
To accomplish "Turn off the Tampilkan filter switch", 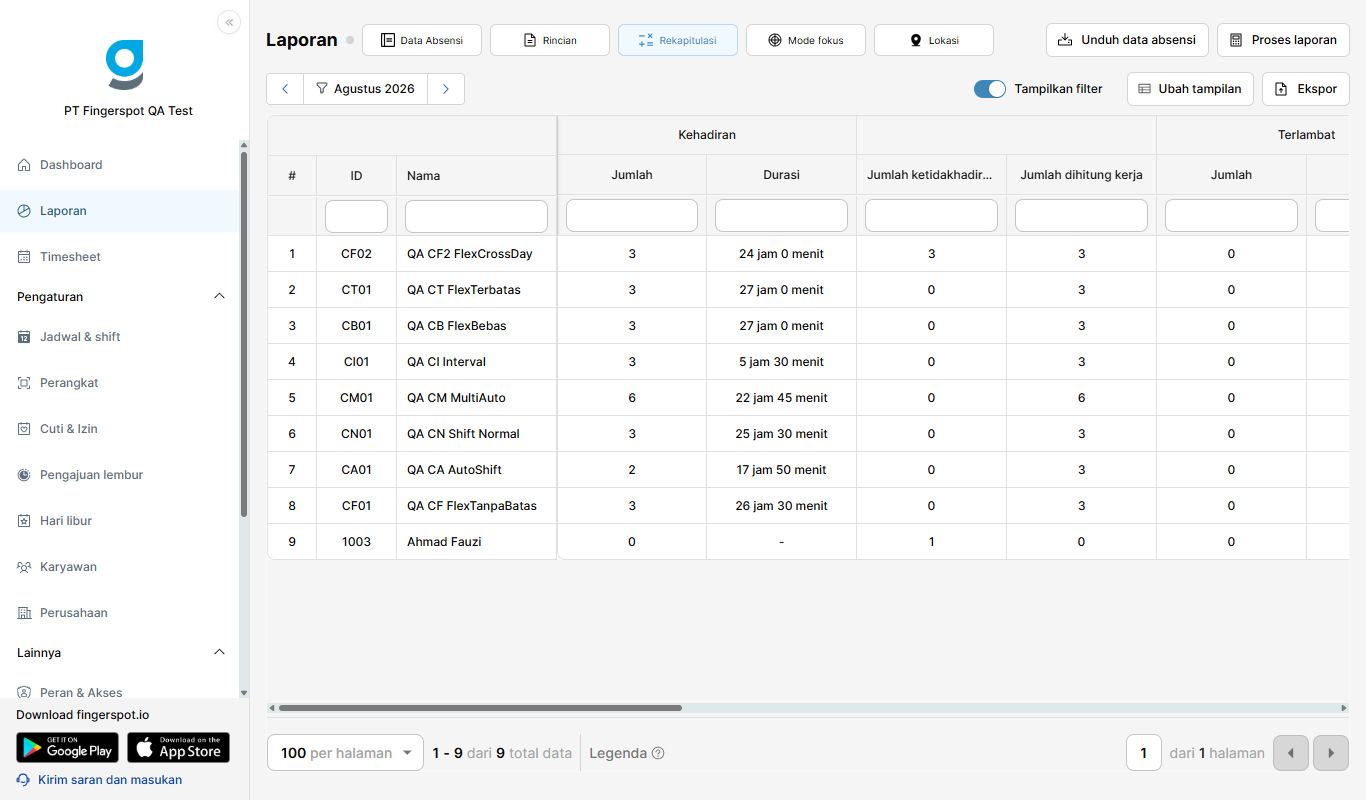I will pos(990,89).
